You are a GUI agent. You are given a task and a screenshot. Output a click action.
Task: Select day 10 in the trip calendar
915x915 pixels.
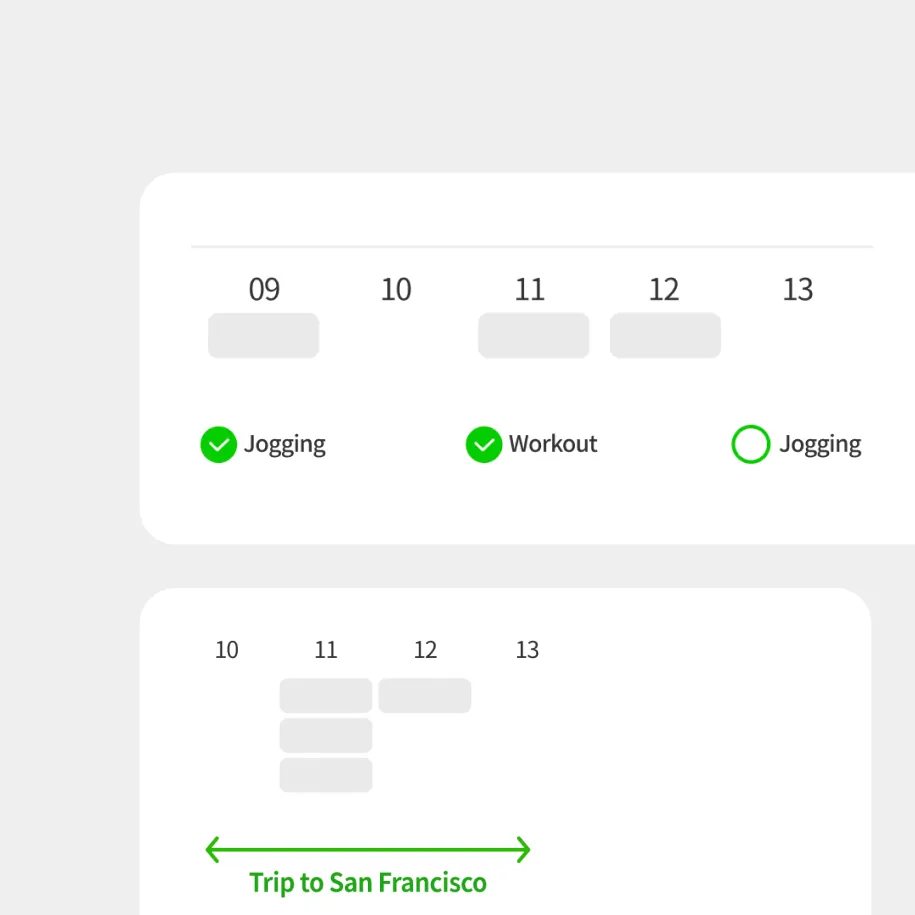click(x=227, y=650)
